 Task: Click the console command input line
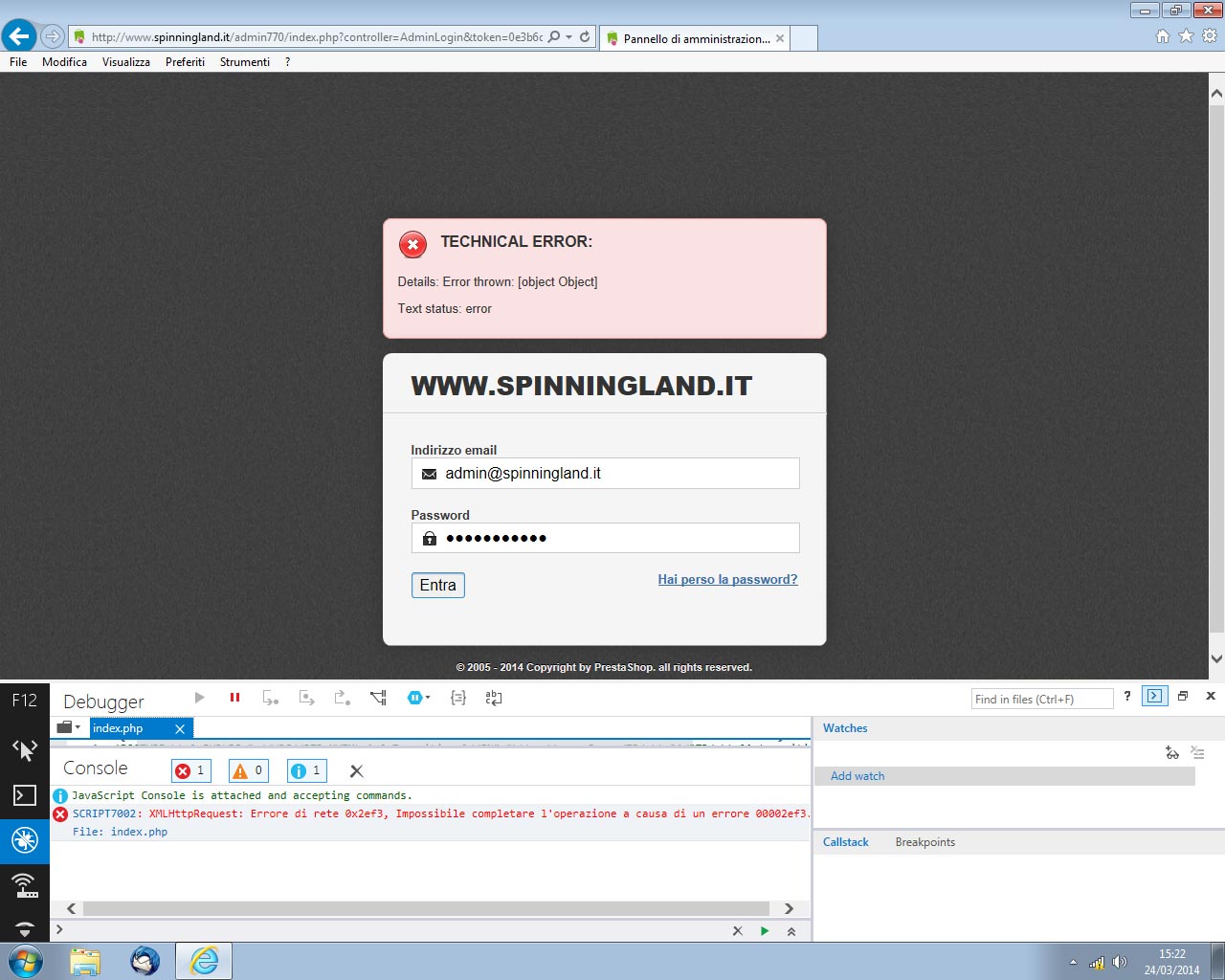tap(392, 930)
